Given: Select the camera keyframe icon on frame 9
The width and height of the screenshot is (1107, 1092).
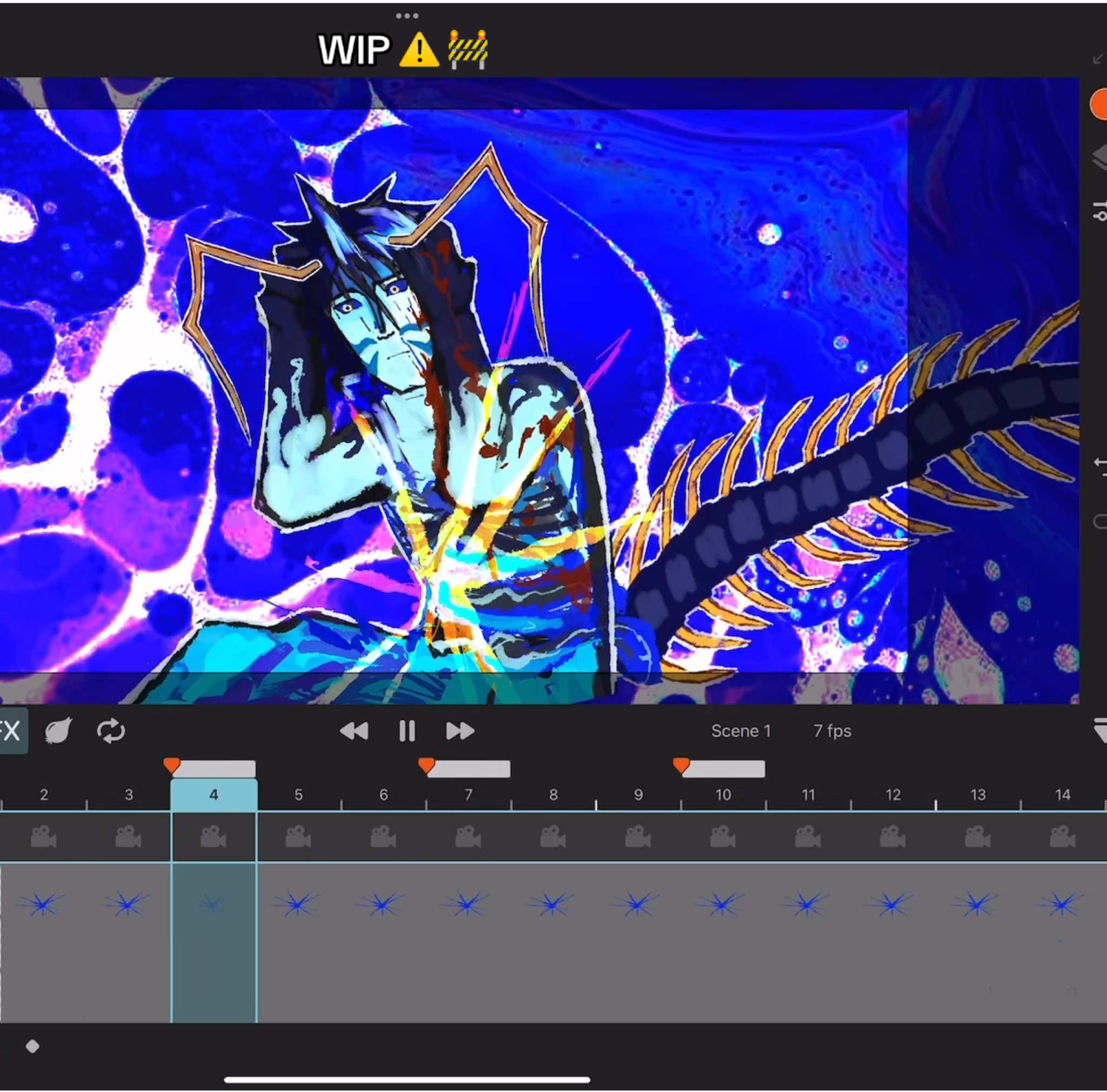Looking at the screenshot, I should tap(638, 837).
